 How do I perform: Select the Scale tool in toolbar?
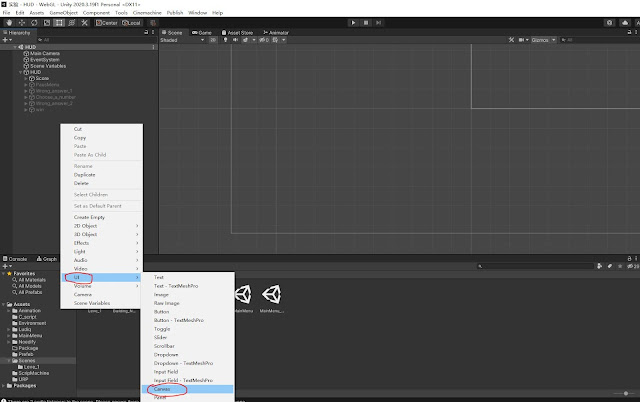pyautogui.click(x=47, y=23)
